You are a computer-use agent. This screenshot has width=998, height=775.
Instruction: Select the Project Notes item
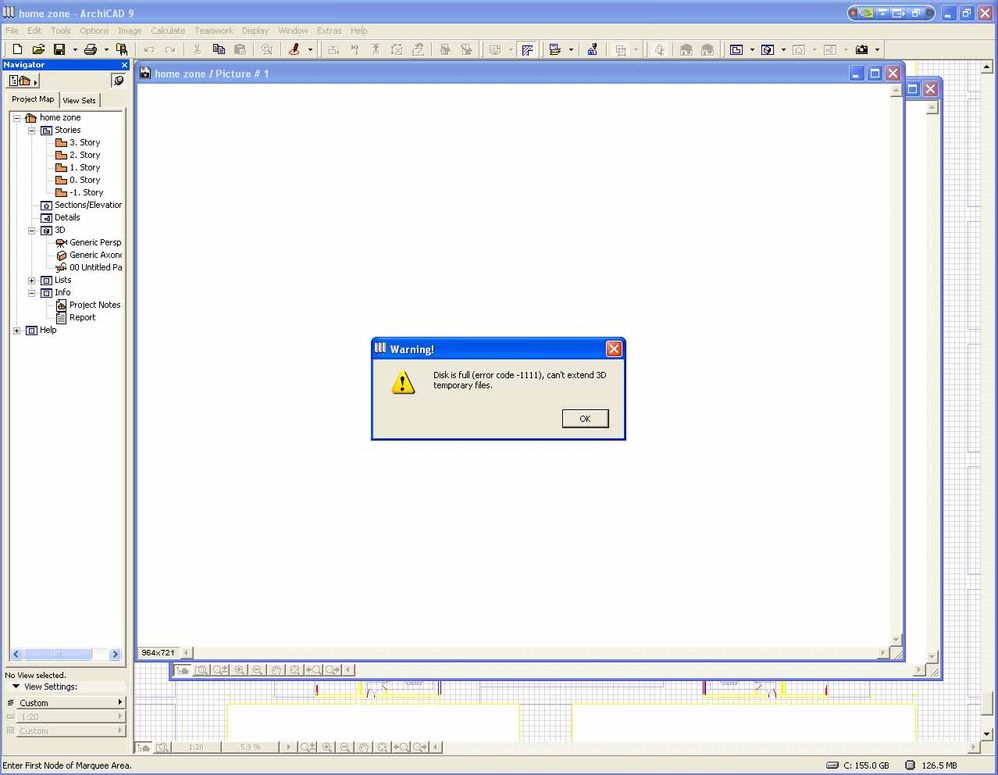point(88,305)
